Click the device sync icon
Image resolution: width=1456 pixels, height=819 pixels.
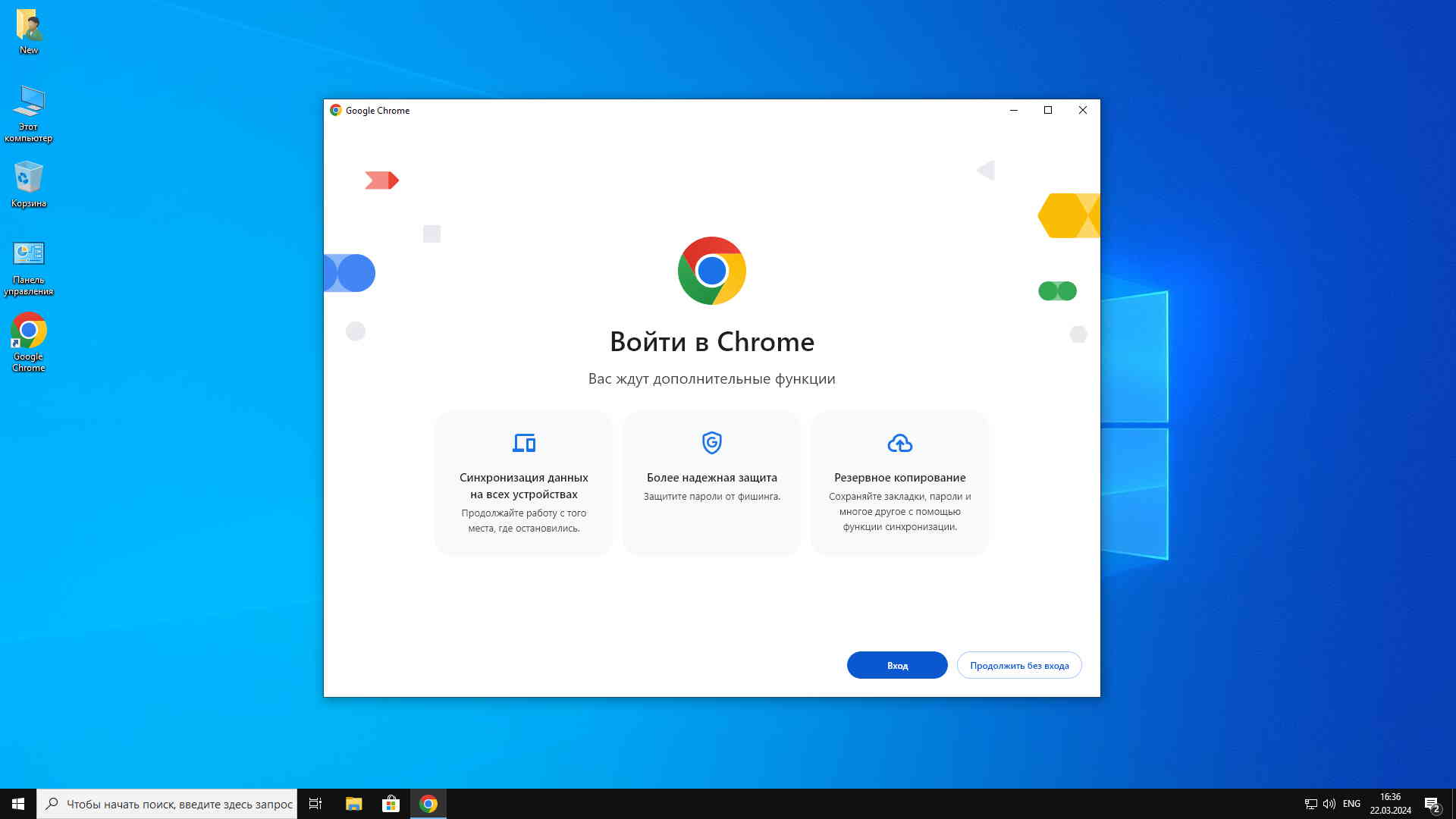point(523,443)
